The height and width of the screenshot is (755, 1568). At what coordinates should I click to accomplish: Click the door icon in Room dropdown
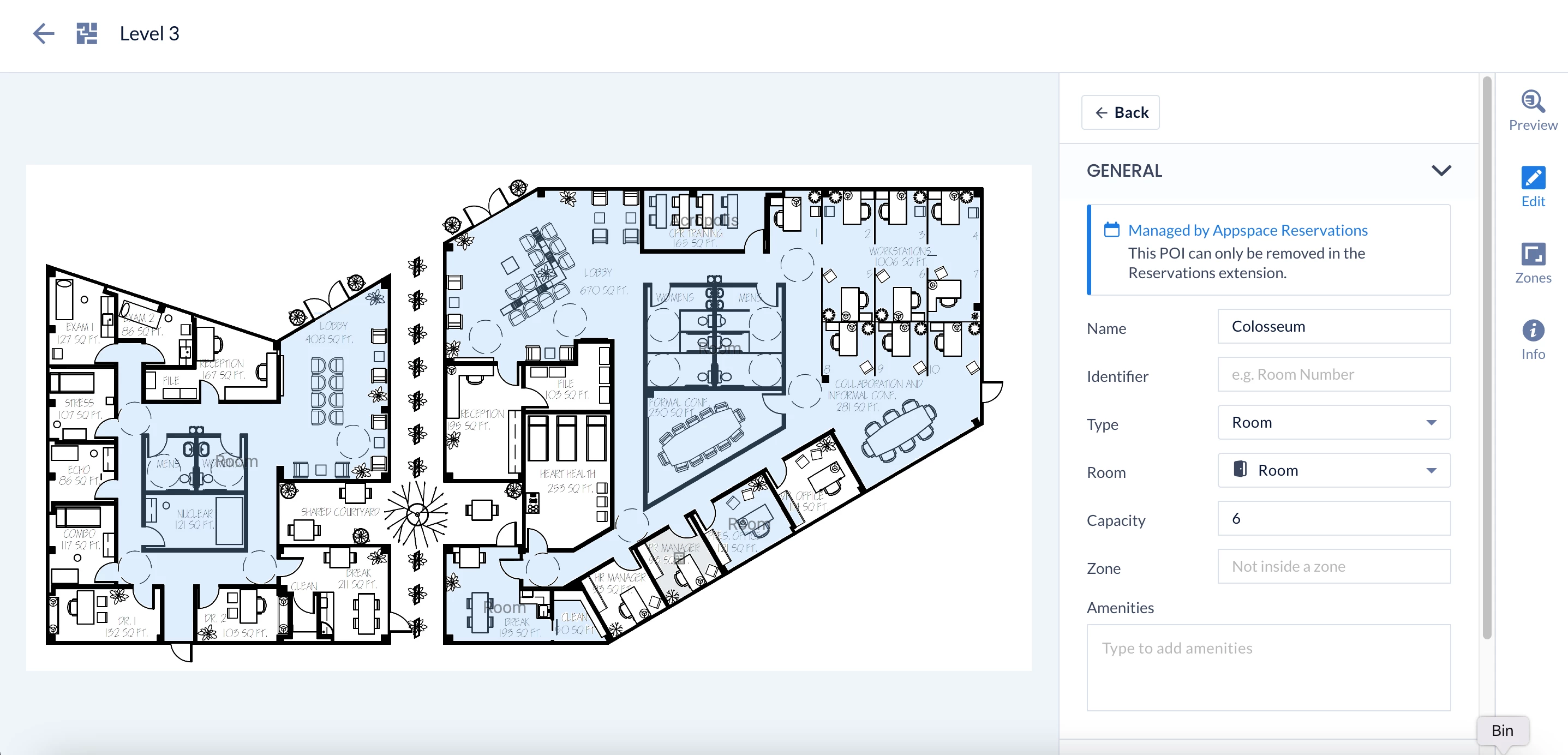point(1240,470)
